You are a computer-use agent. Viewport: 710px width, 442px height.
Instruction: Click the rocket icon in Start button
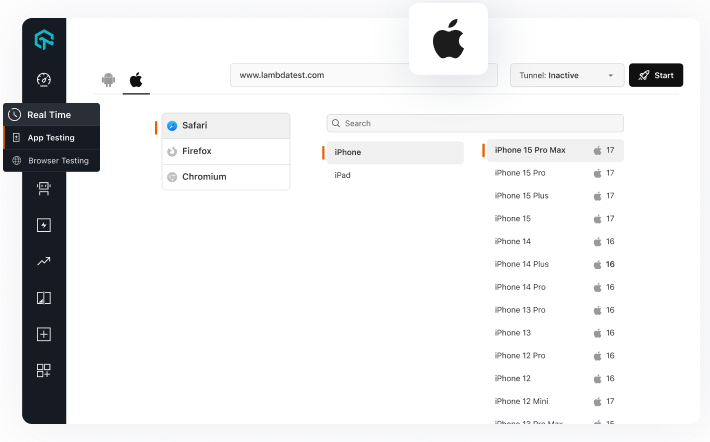tap(644, 75)
